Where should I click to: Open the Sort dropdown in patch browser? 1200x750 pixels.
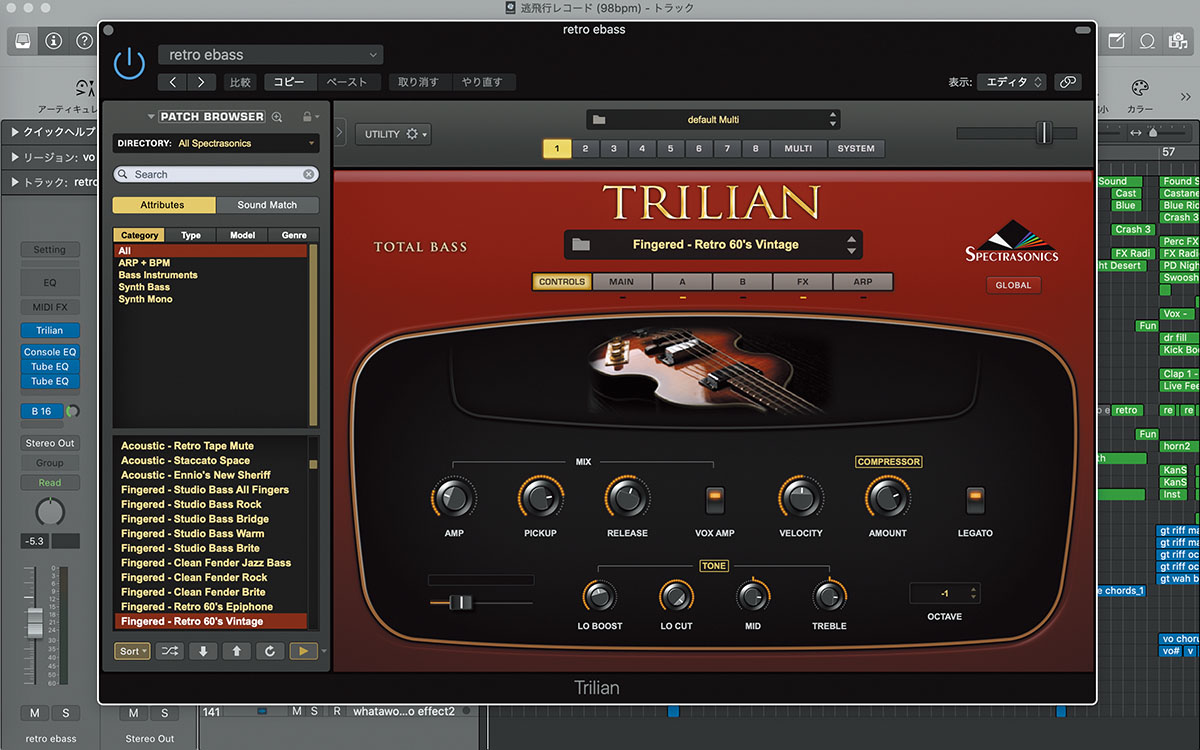coord(132,651)
